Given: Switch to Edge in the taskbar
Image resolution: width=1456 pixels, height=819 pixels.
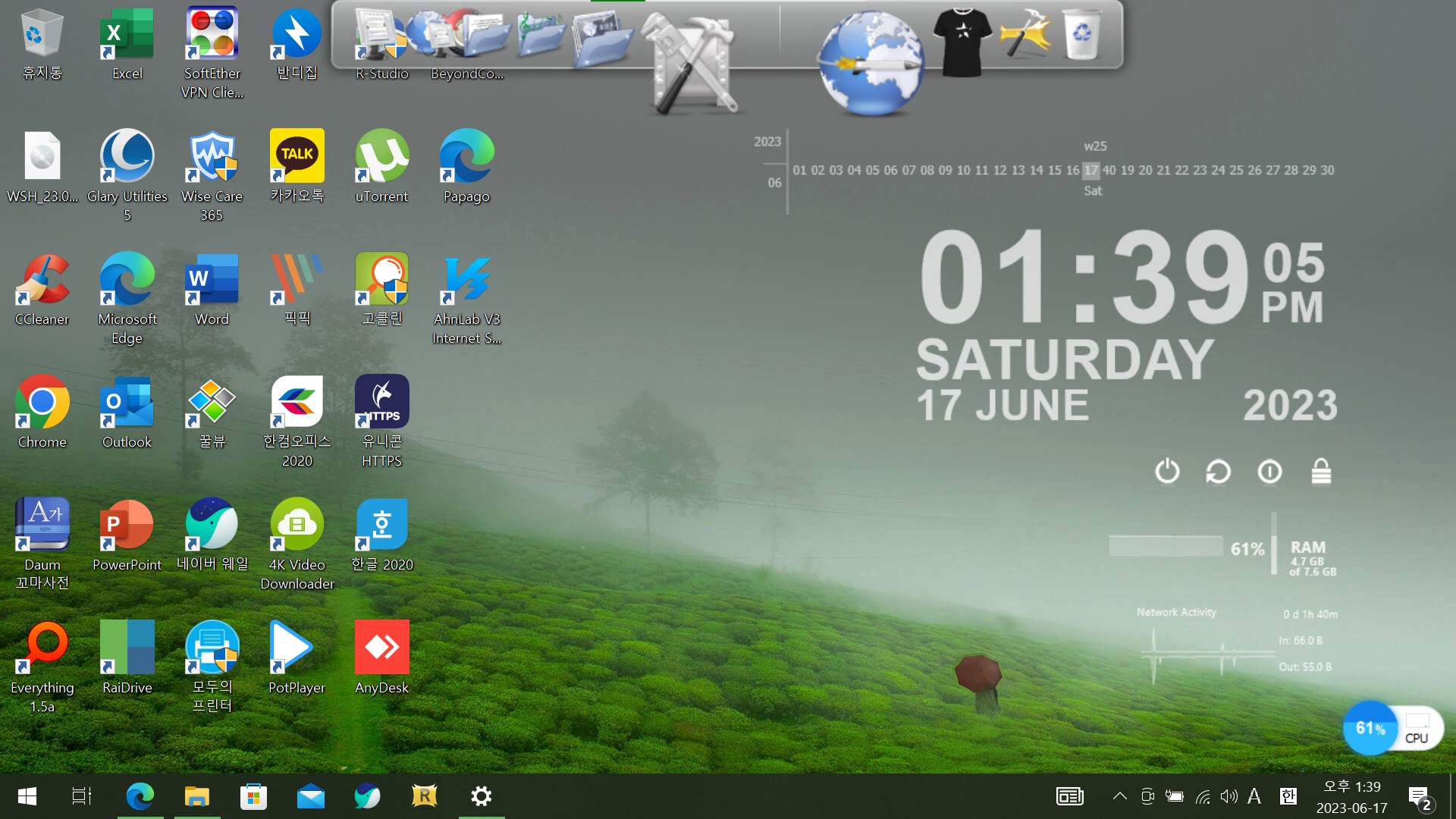Looking at the screenshot, I should click(140, 796).
